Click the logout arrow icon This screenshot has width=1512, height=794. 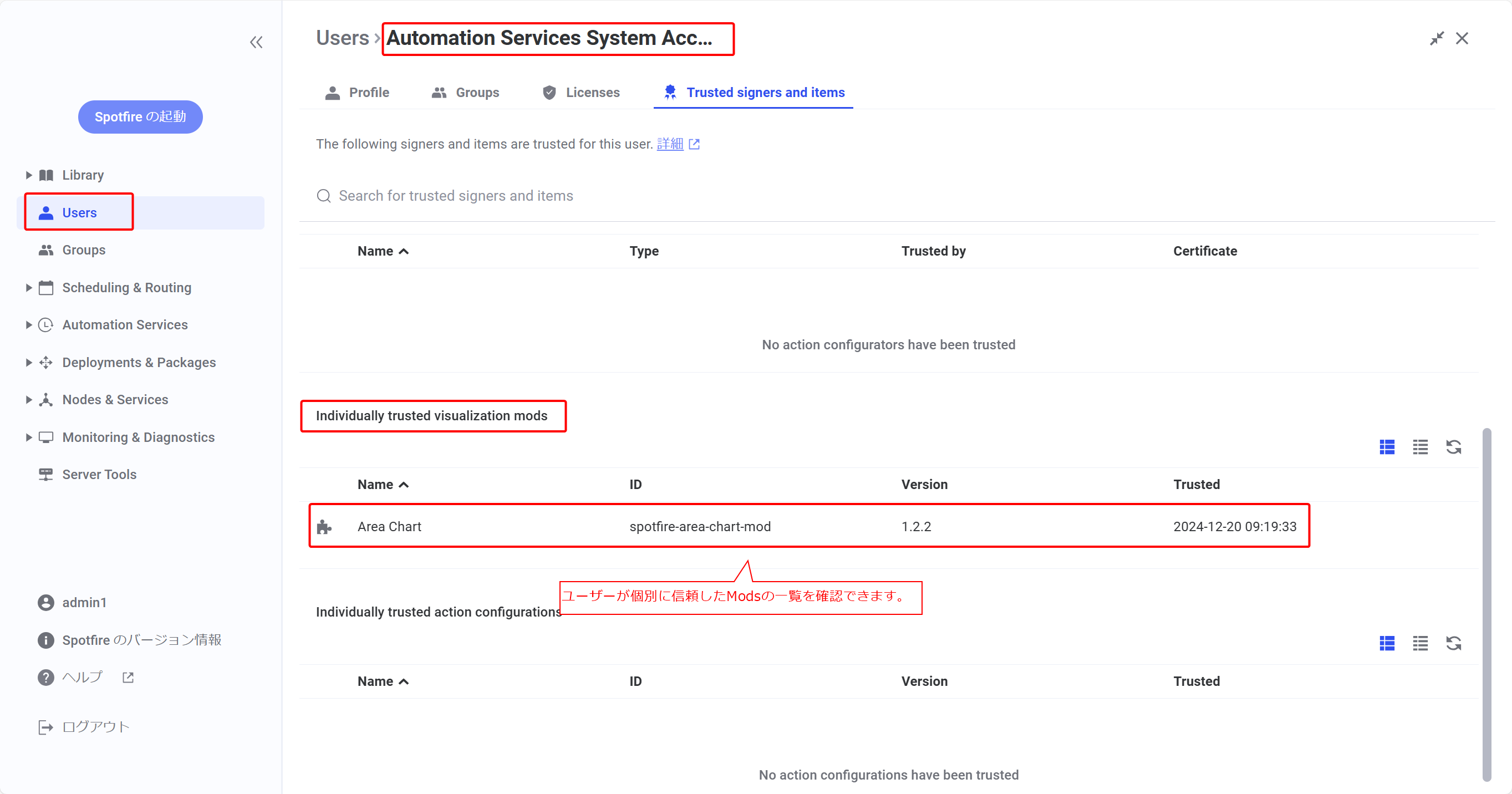pos(46,727)
